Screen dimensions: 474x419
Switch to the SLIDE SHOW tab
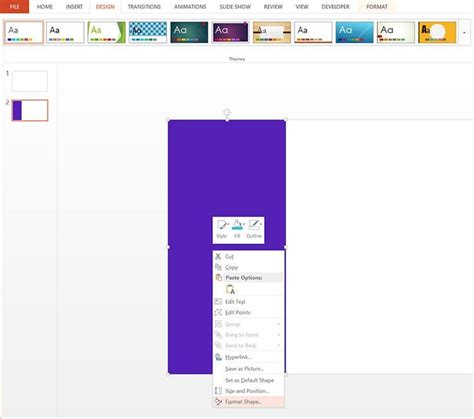[x=235, y=7]
